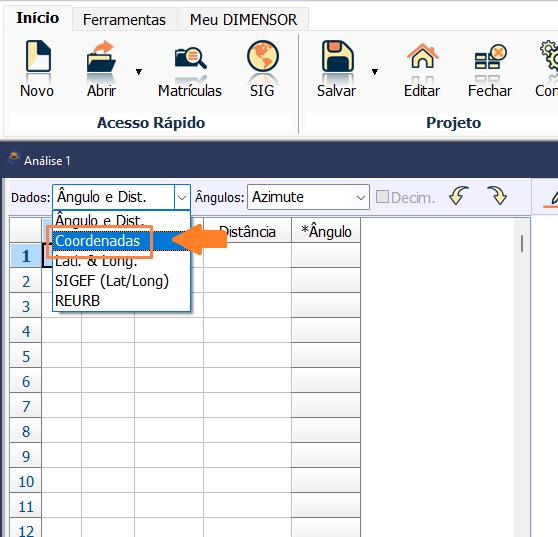558x537 pixels.
Task: Select the row 5 header in grid
Action: pyautogui.click(x=26, y=356)
